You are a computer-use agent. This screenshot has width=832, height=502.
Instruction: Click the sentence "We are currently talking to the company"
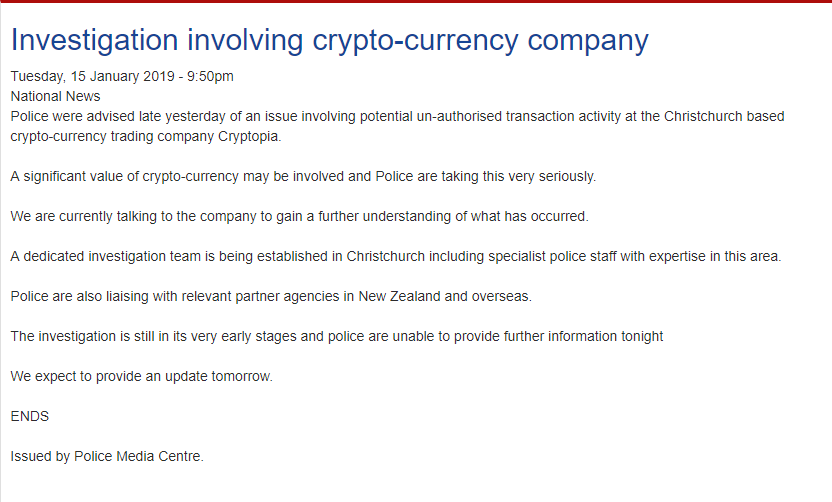tap(313, 216)
